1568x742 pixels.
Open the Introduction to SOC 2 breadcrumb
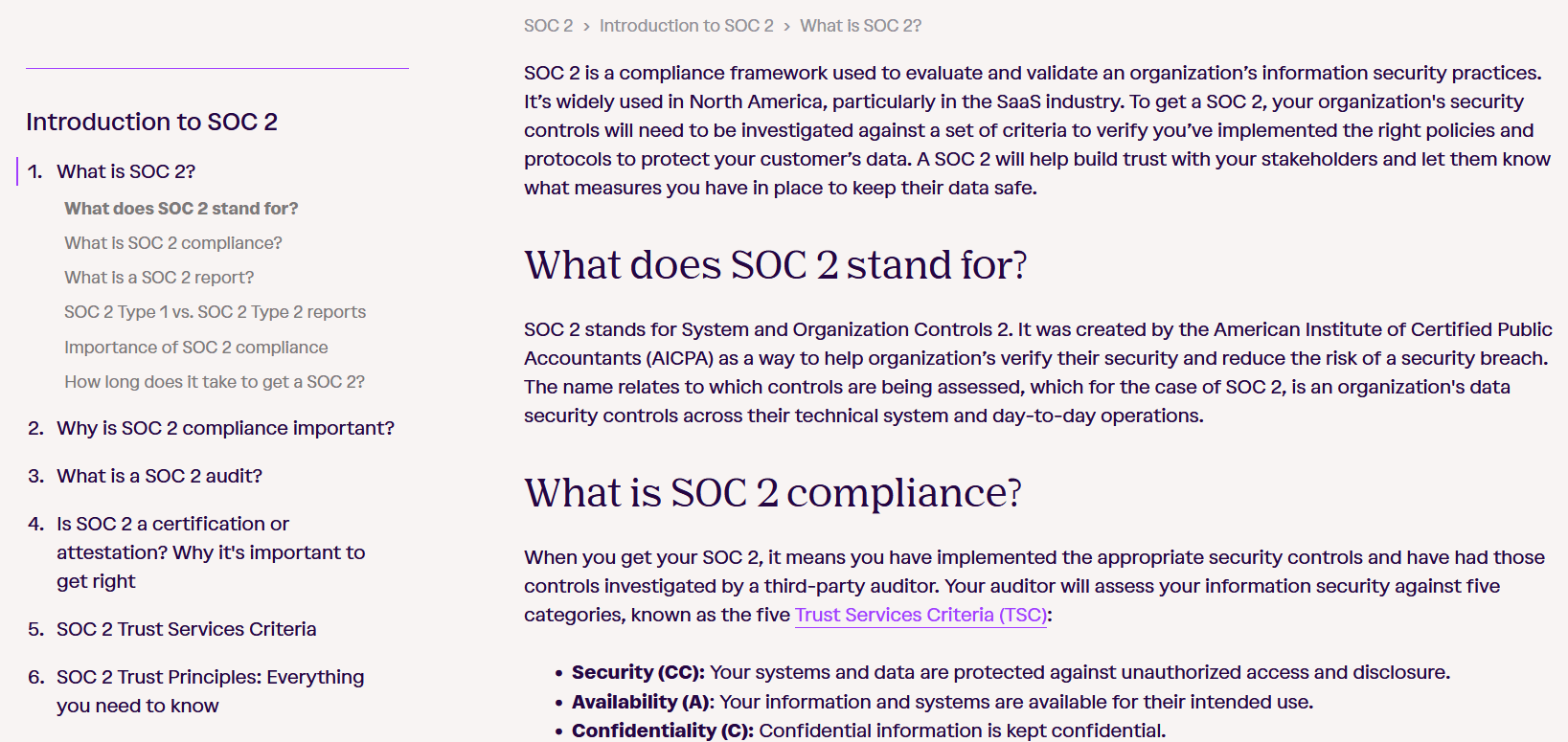point(686,26)
